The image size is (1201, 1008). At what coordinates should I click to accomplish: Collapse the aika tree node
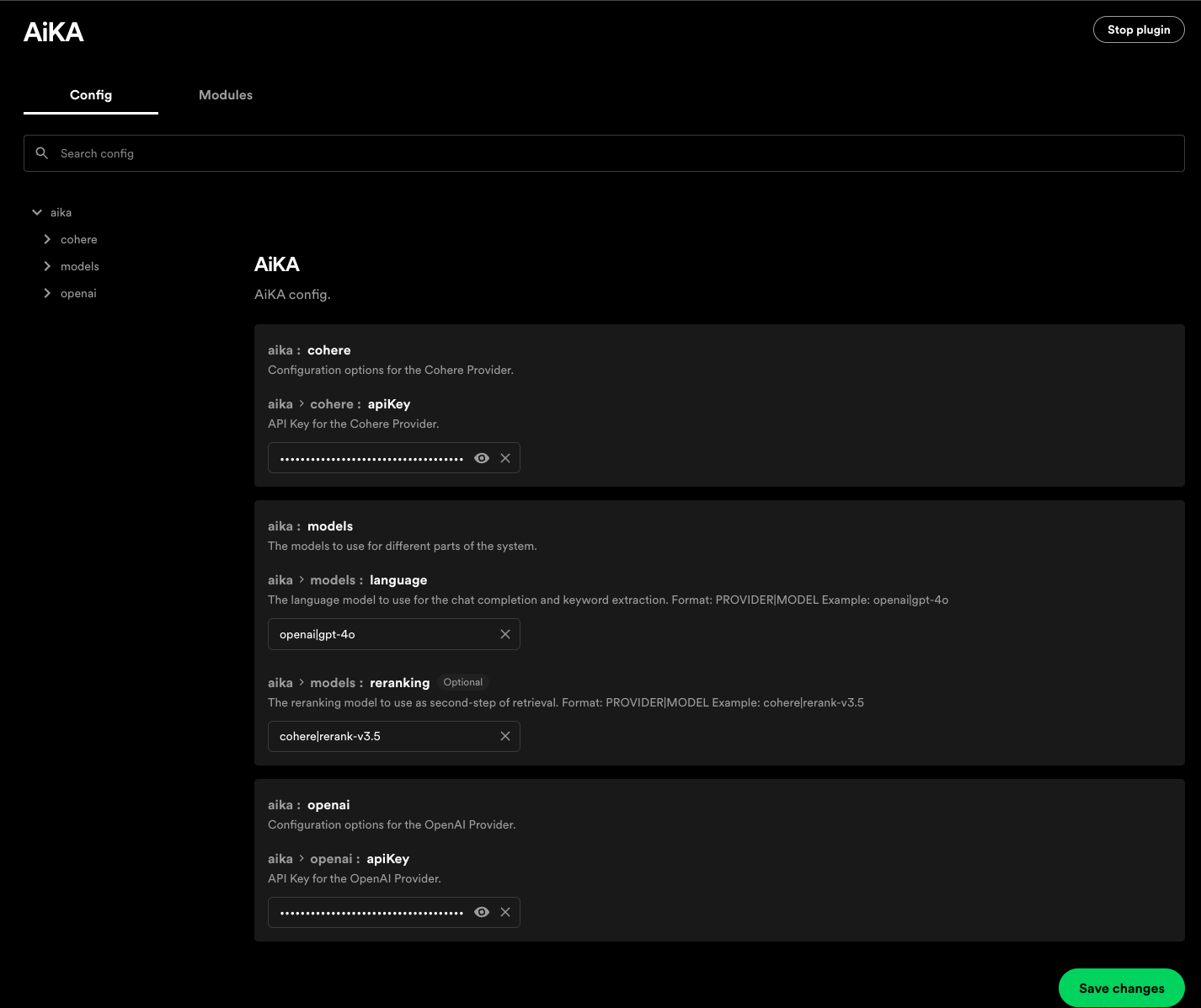click(37, 212)
